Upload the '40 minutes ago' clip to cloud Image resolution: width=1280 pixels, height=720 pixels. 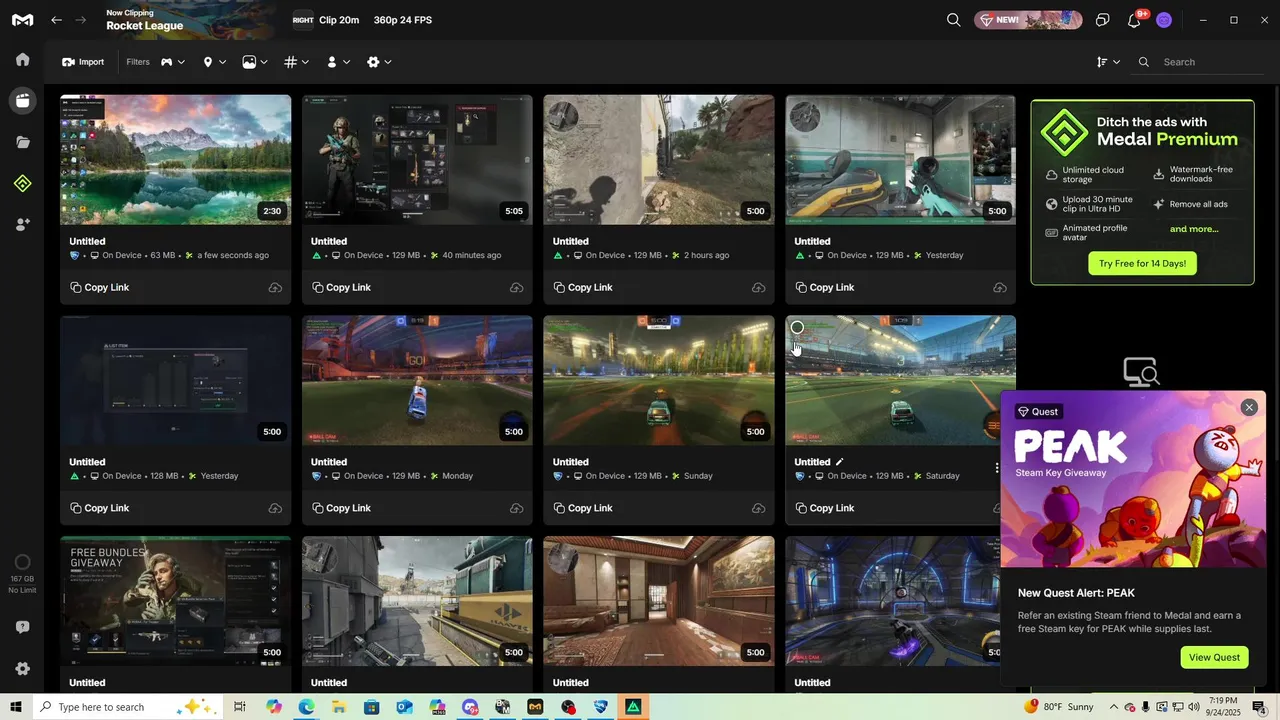coord(516,288)
